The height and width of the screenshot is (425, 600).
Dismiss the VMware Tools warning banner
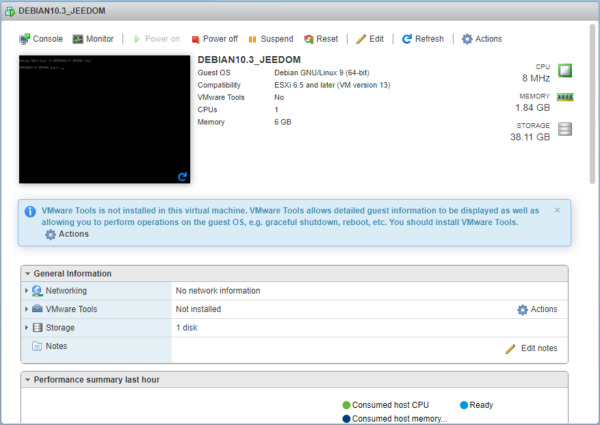(x=557, y=210)
